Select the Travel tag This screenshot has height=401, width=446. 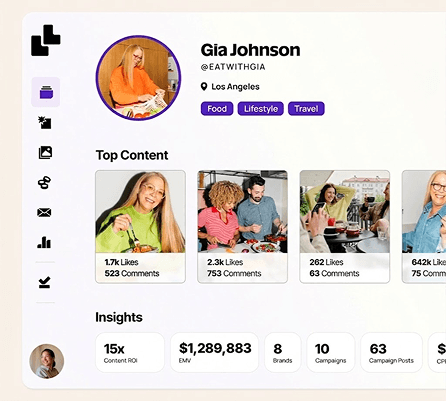[306, 109]
